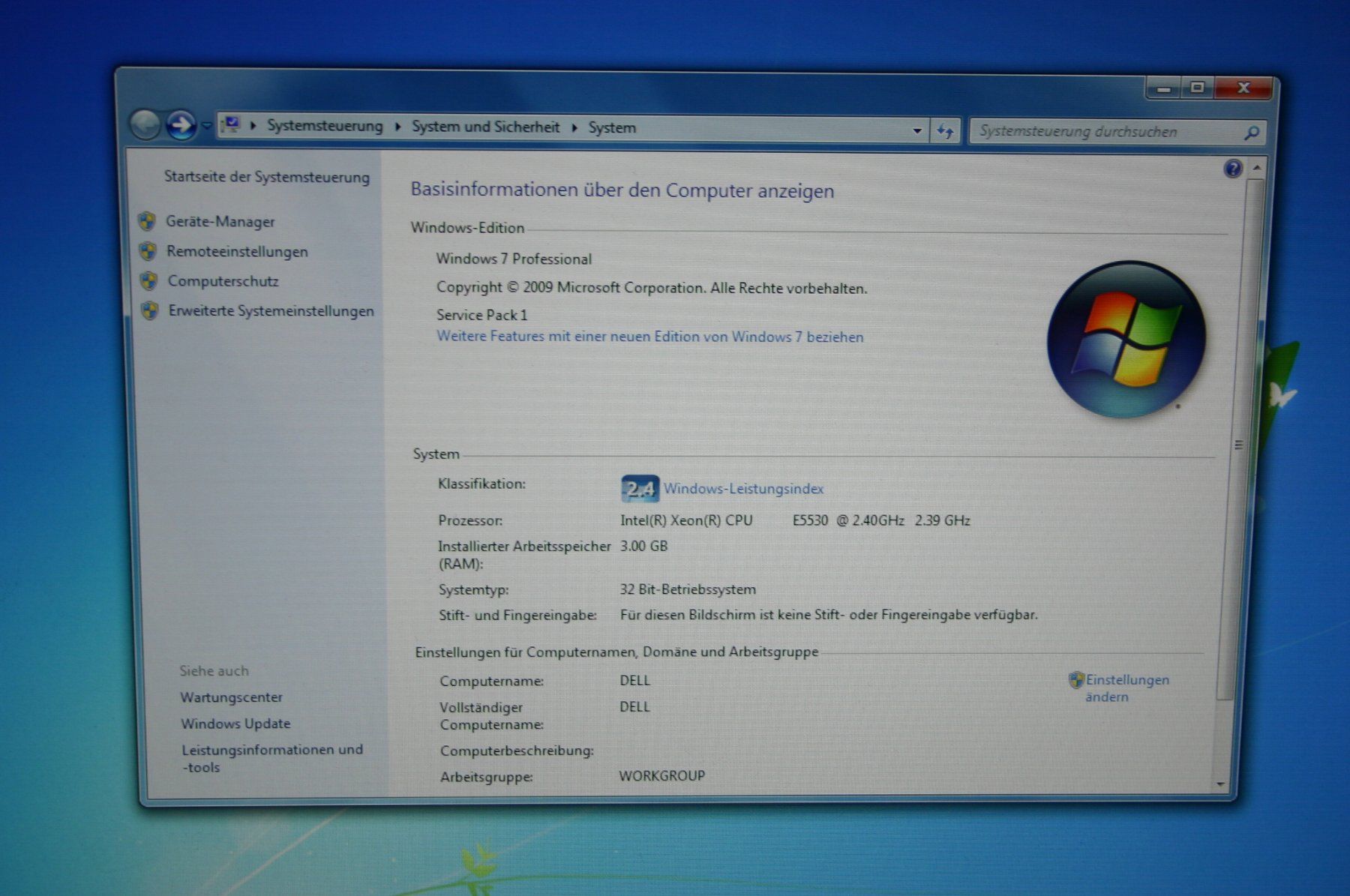Click the shield icon beside Erweiterte Systemeinstellungen
Viewport: 1350px width, 896px height.
coord(150,310)
